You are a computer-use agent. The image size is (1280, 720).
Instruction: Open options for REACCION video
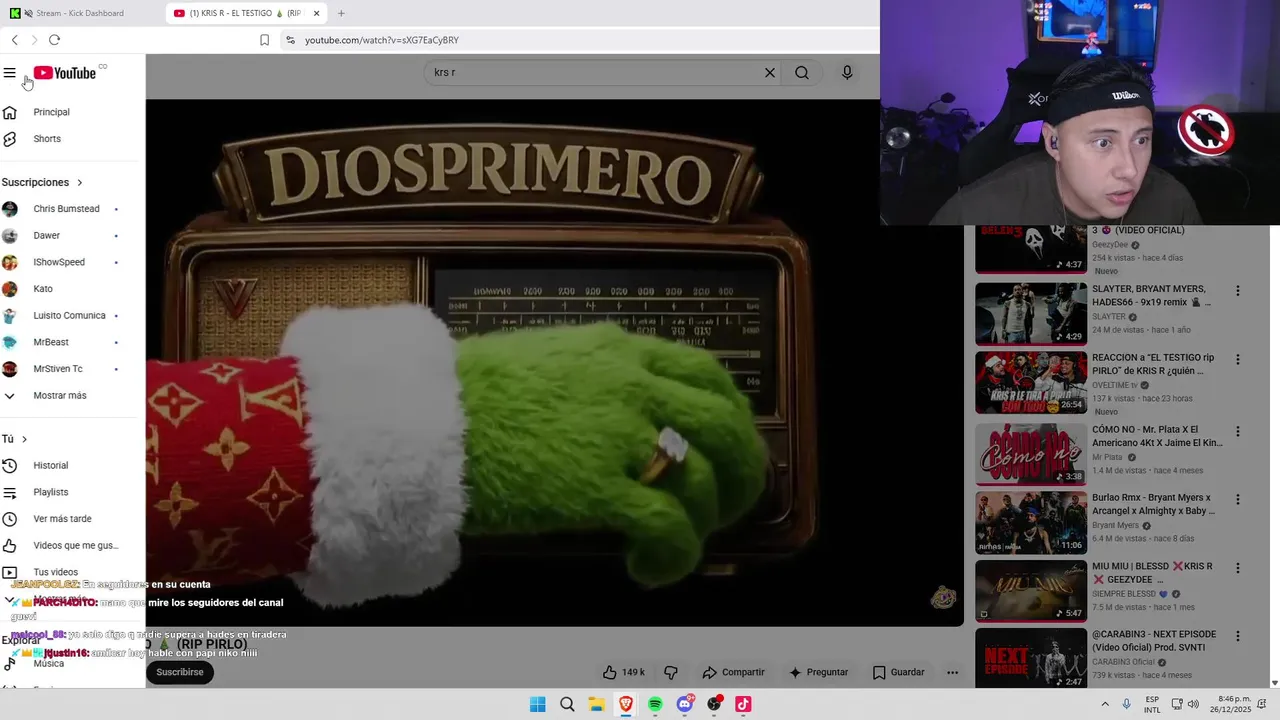[x=1237, y=359]
